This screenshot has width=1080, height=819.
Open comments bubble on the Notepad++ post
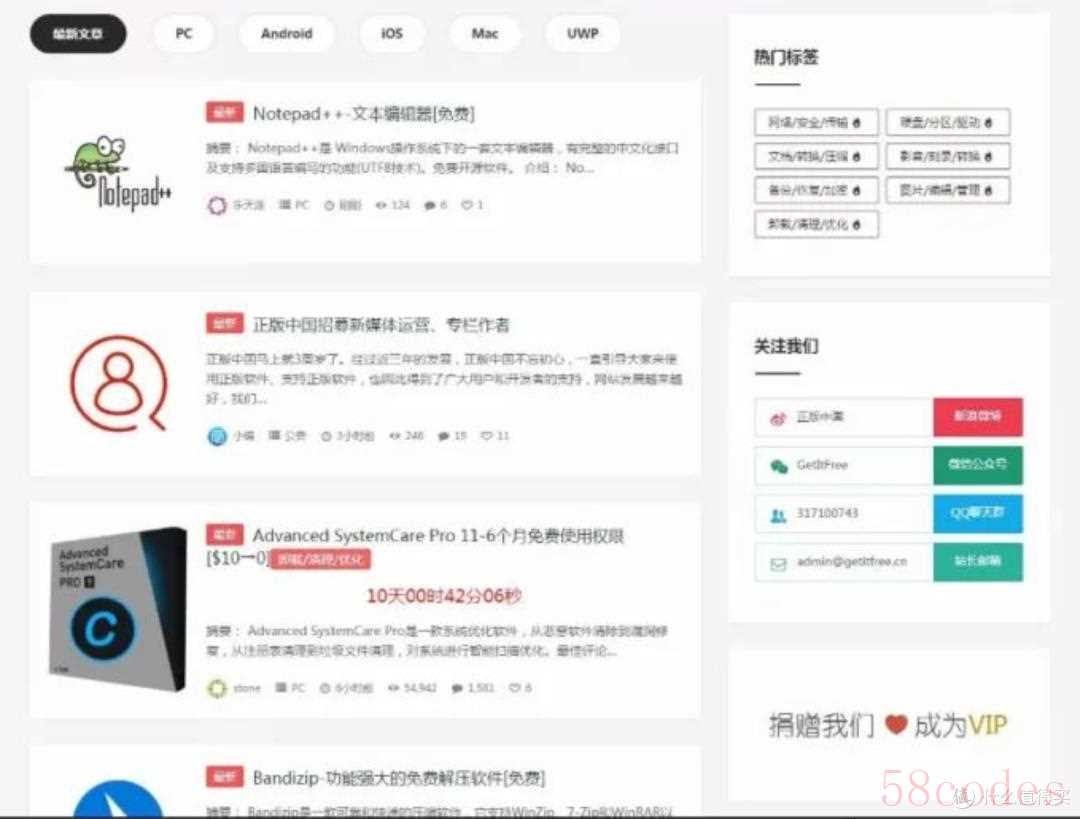point(430,205)
